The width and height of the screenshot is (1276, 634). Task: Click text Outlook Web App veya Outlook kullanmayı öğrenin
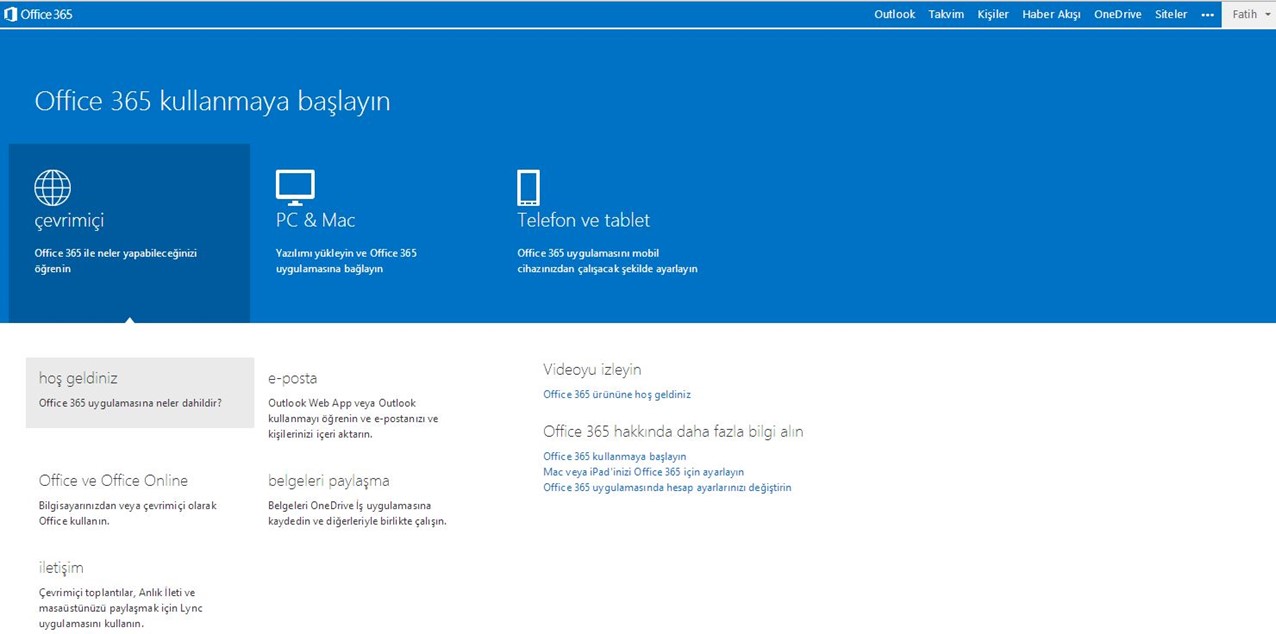353,418
